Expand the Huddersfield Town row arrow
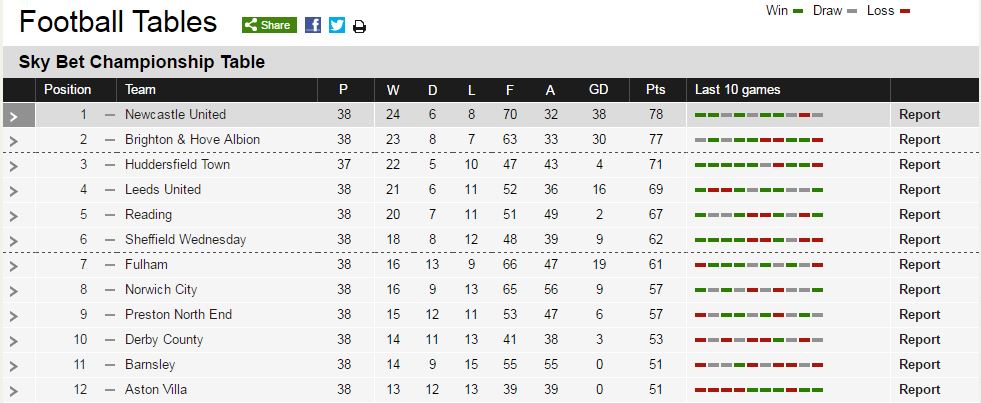 click(x=14, y=166)
